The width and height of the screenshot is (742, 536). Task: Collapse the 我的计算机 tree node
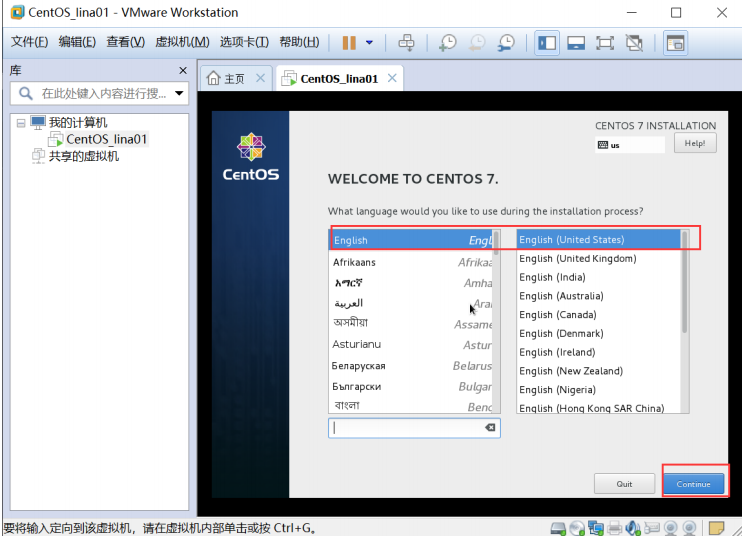coord(21,123)
